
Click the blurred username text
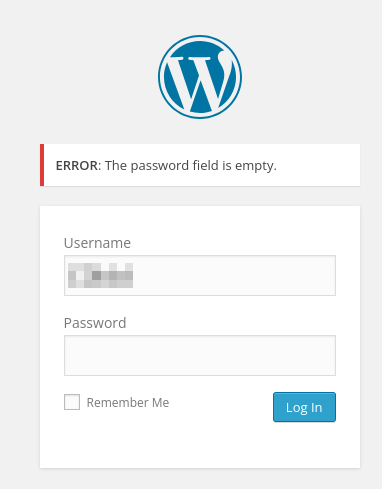tap(100, 275)
